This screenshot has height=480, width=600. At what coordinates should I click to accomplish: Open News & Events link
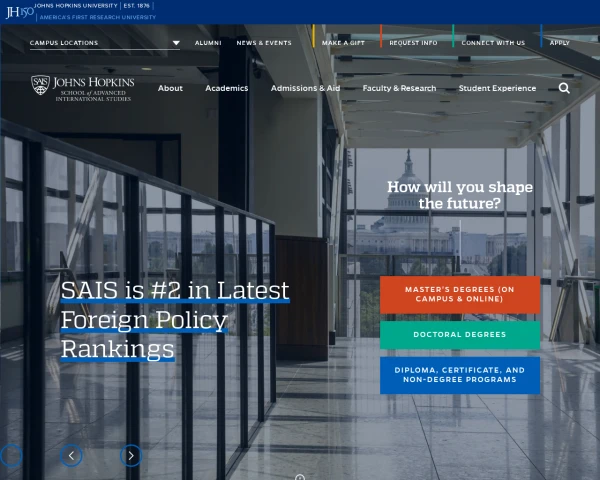[264, 43]
